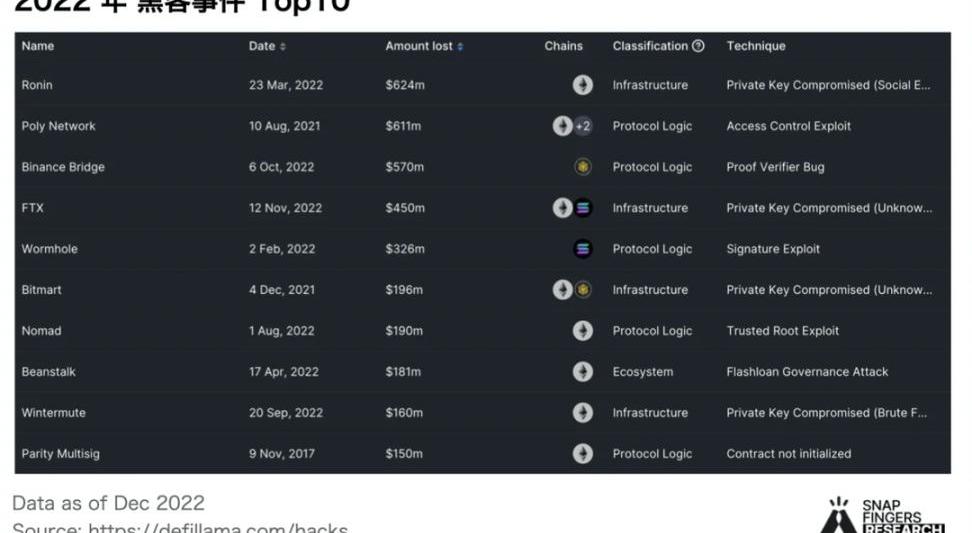Select the Chains column header

click(x=563, y=46)
